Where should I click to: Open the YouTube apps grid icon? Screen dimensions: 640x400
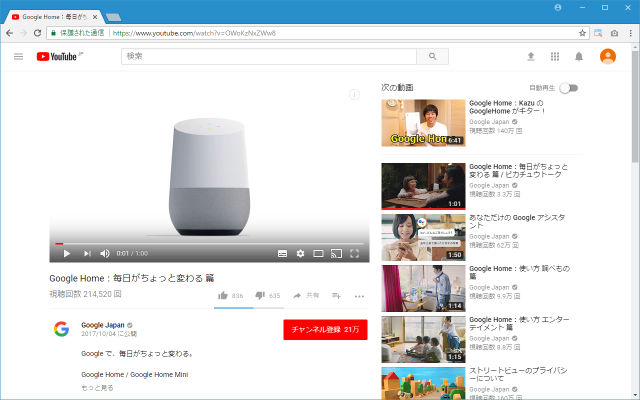pyautogui.click(x=555, y=56)
